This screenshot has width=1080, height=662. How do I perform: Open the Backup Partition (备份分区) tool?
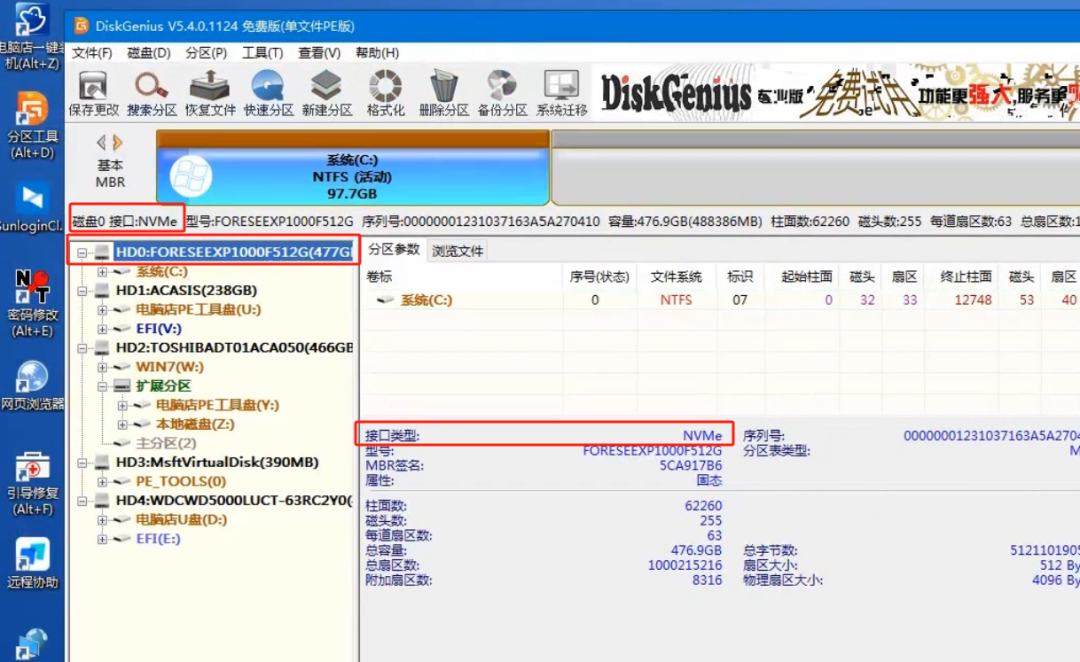tap(502, 93)
